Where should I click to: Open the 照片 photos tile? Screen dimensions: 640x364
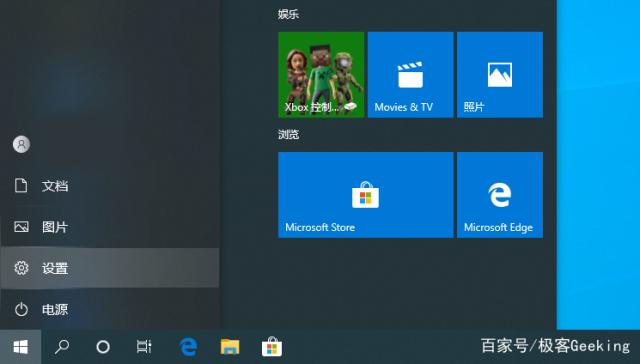tap(500, 75)
